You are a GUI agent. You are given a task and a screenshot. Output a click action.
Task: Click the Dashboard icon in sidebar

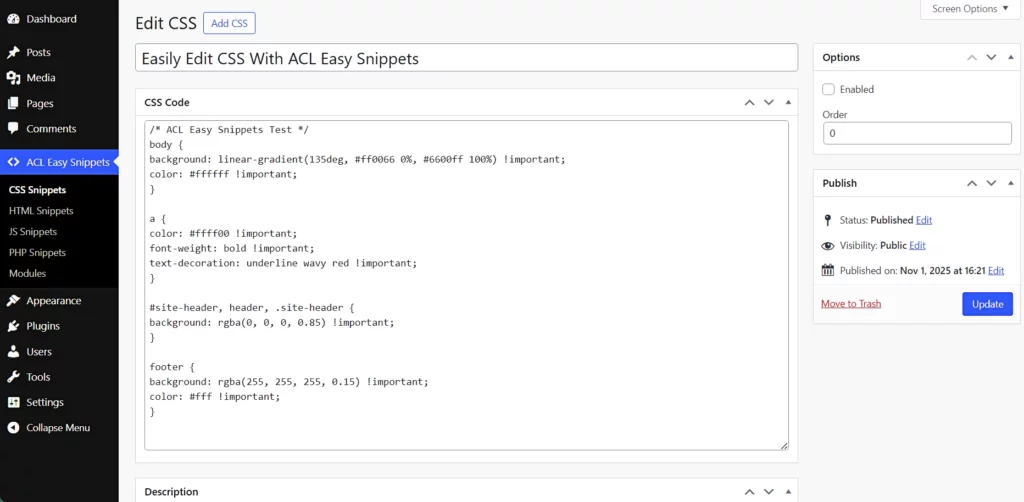[13, 19]
